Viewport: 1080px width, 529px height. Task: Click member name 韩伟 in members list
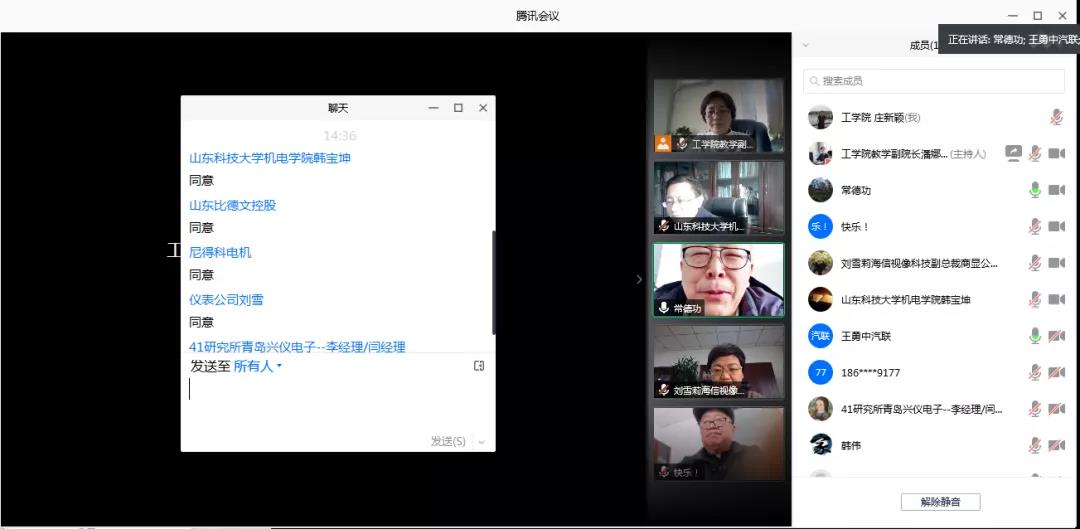pyautogui.click(x=851, y=446)
